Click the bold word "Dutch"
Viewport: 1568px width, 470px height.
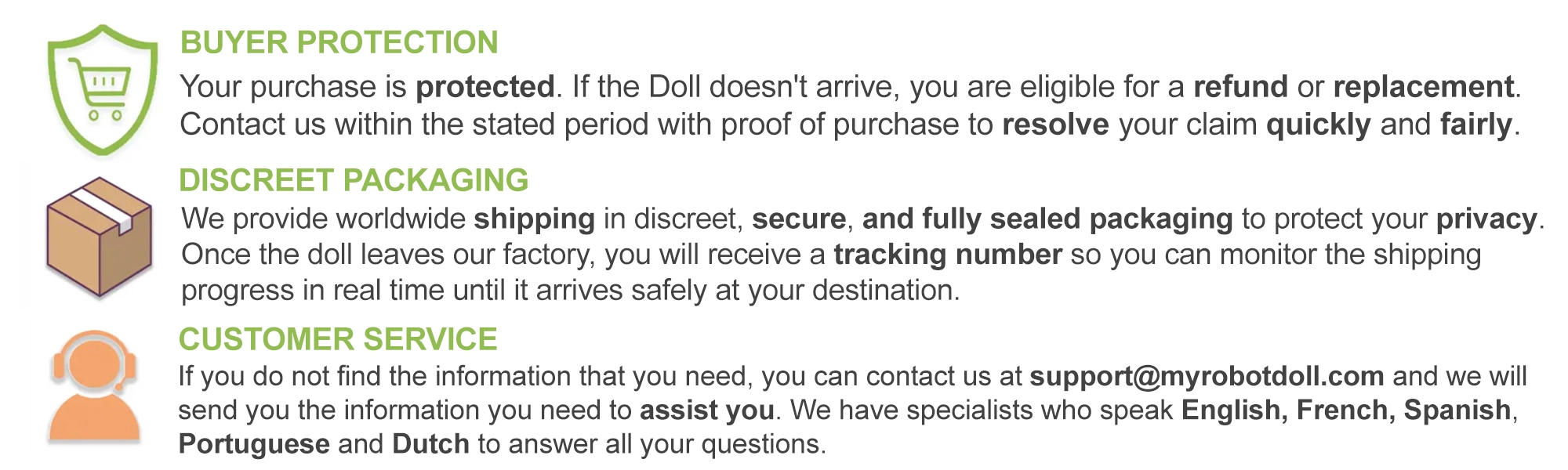pos(430,443)
